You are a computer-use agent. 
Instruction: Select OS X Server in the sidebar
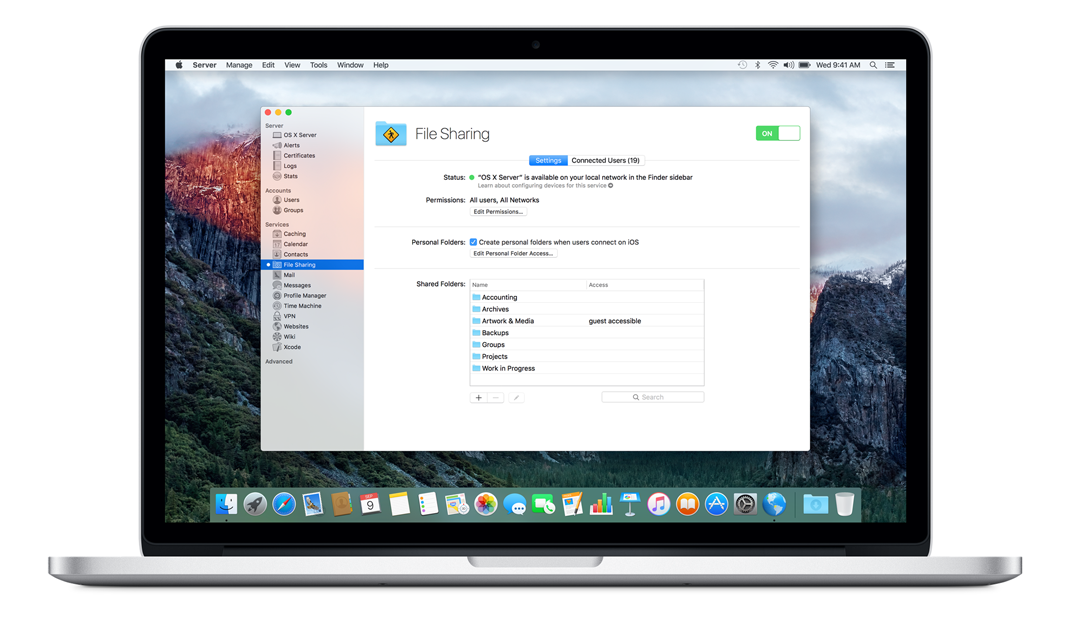pyautogui.click(x=300, y=135)
